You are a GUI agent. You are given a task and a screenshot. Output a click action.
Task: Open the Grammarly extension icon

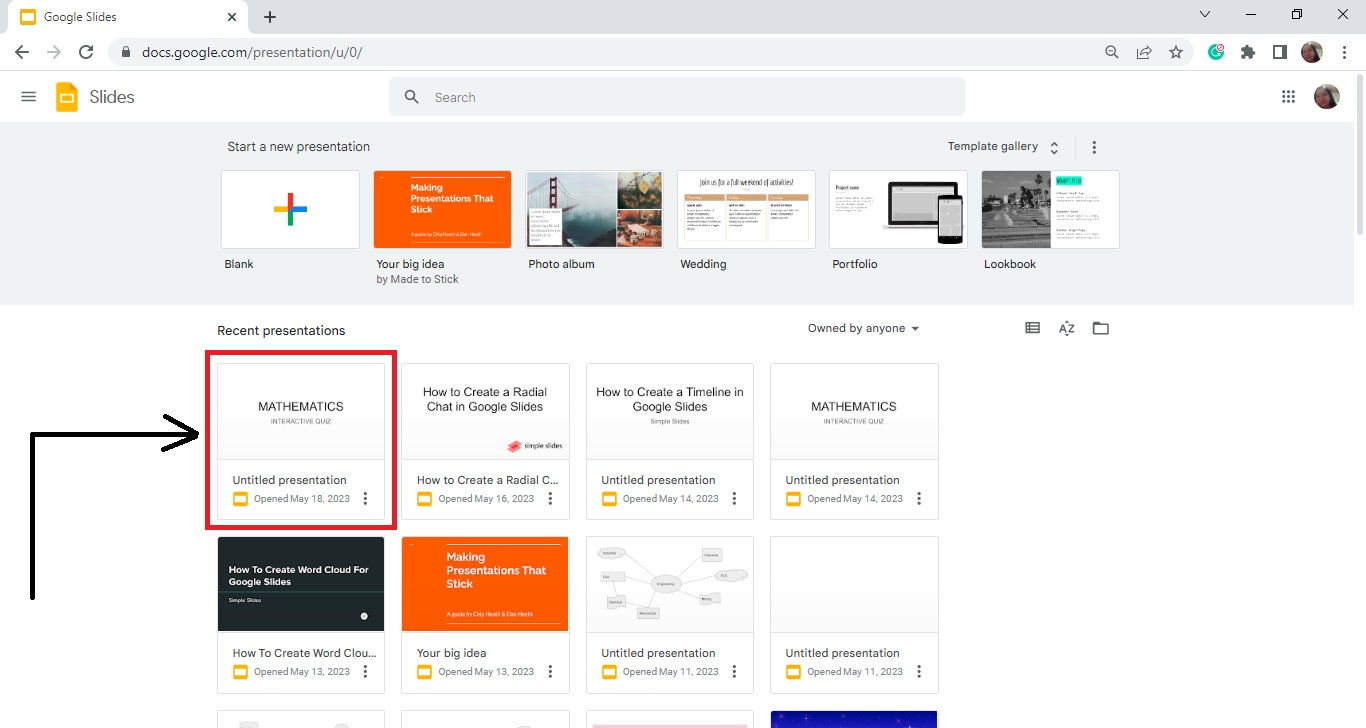point(1216,52)
